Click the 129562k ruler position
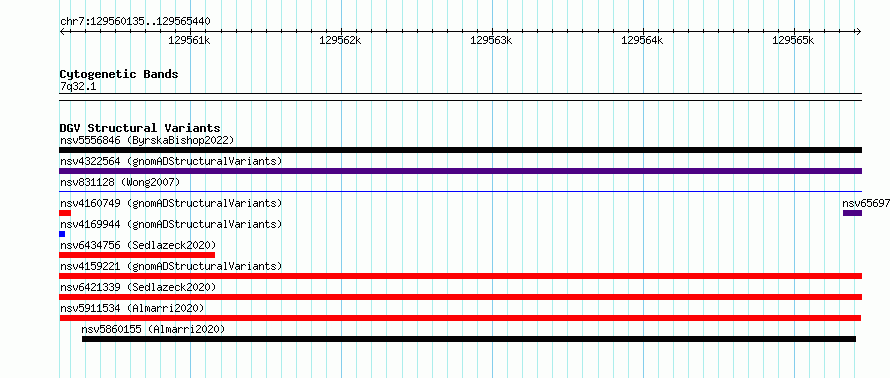 pos(341,40)
